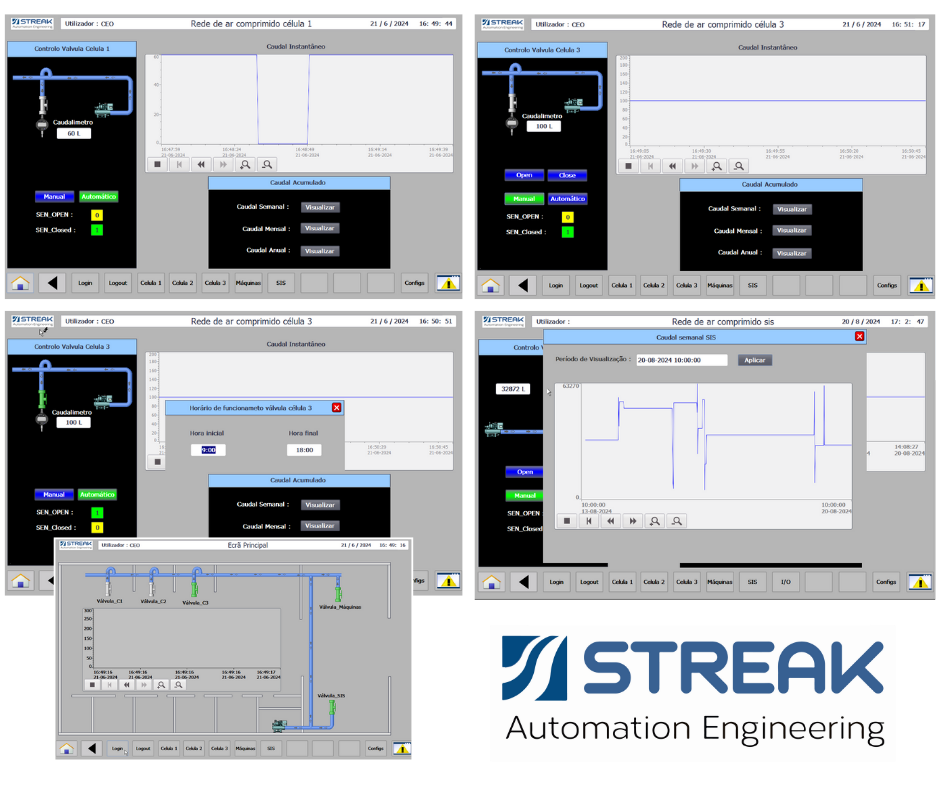Go to Máquinas page from célula 1 screen
940x788 pixels.
click(248, 283)
